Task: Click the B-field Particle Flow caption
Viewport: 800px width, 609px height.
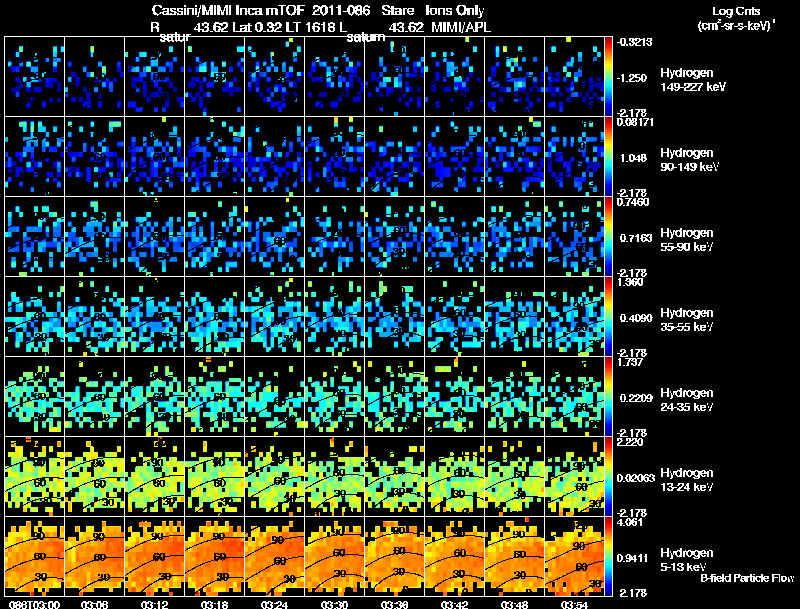Action: click(747, 578)
